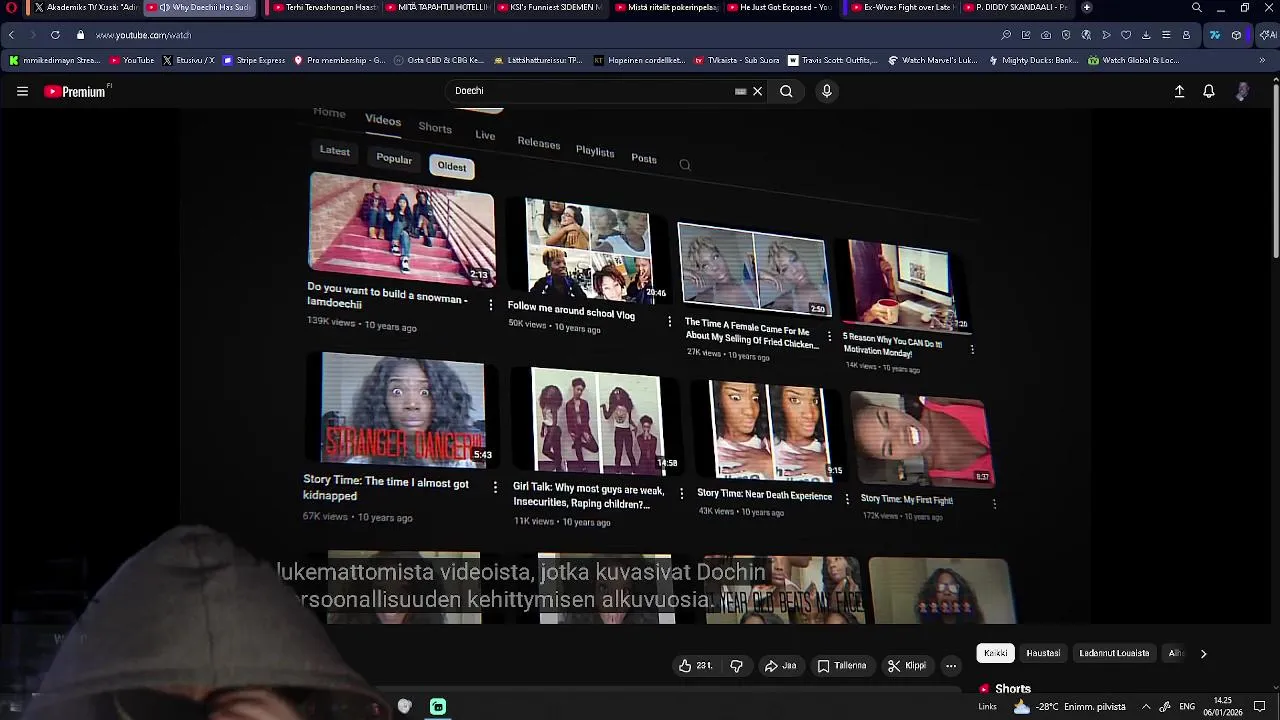Image resolution: width=1280 pixels, height=720 pixels.
Task: Run search with magnifier button
Action: point(786,91)
